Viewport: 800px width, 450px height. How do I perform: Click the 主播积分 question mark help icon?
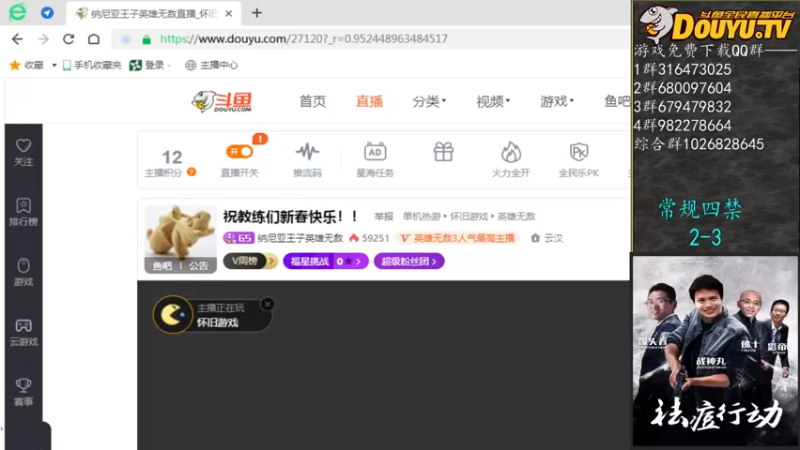(x=191, y=172)
